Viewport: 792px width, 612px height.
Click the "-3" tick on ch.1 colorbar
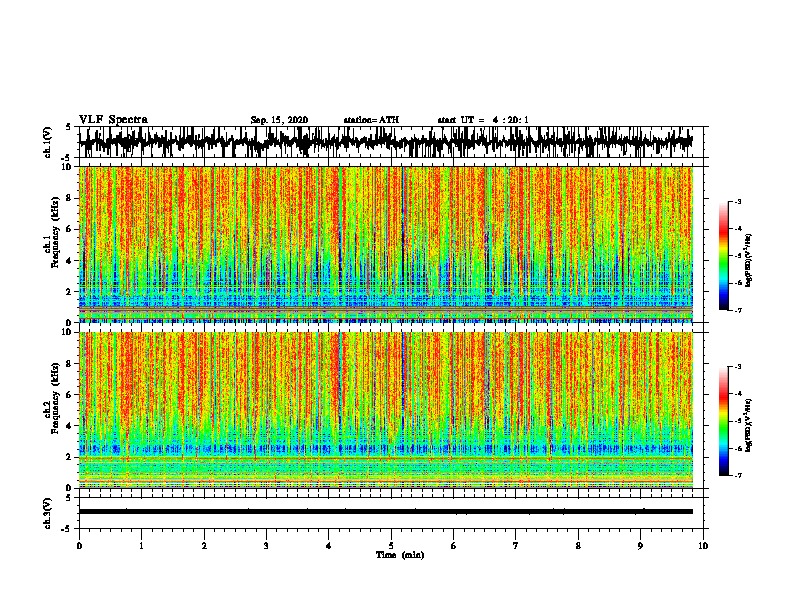(x=737, y=202)
